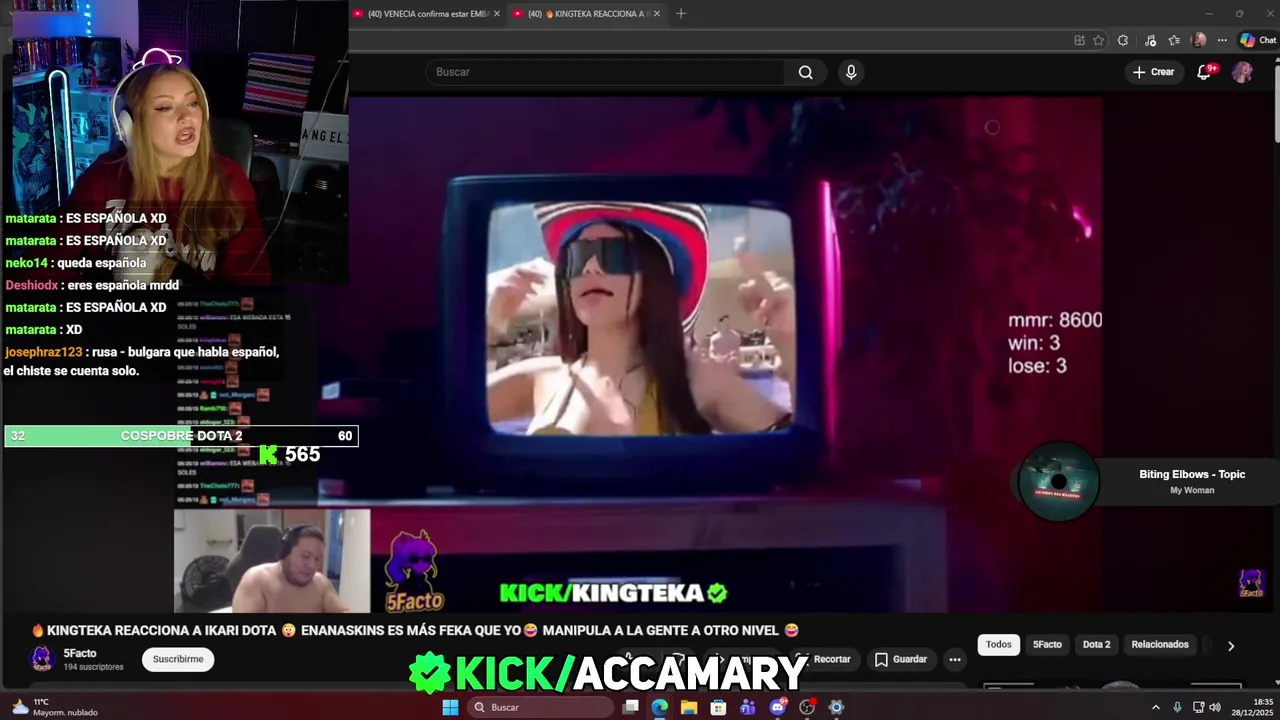Open Discord from taskbar
1280x720 pixels.
(x=777, y=707)
